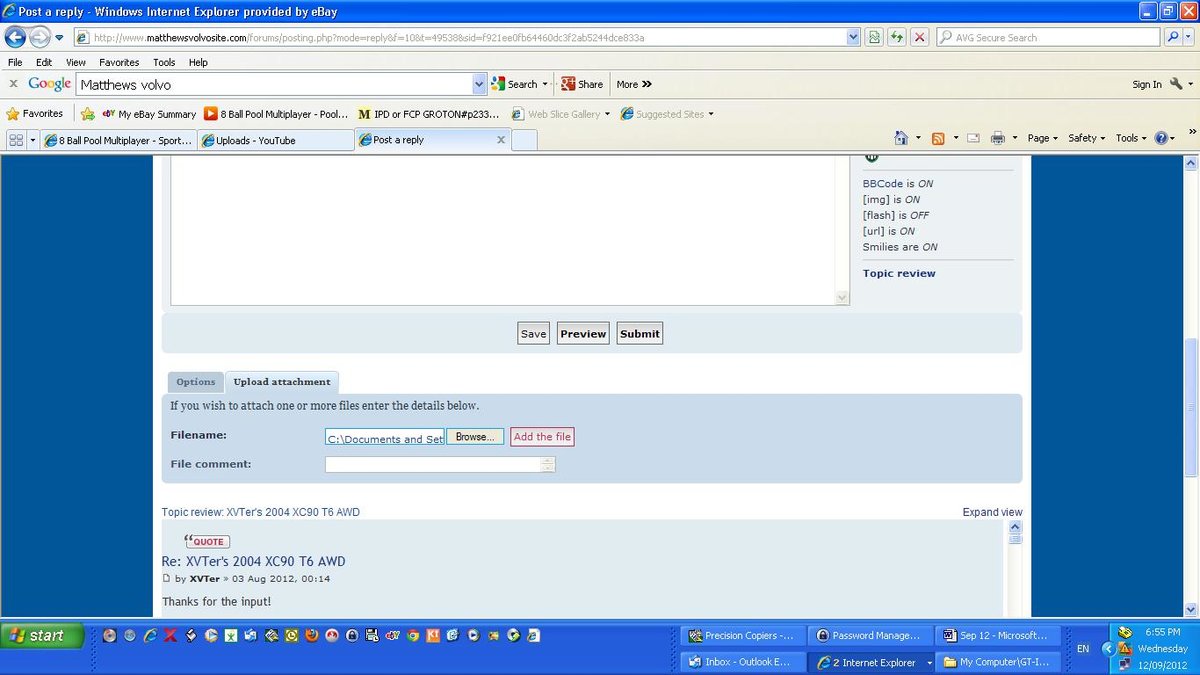Screen dimensions: 1200x675
Task: Open the Quick Tabs grid icon
Action: [x=16, y=140]
